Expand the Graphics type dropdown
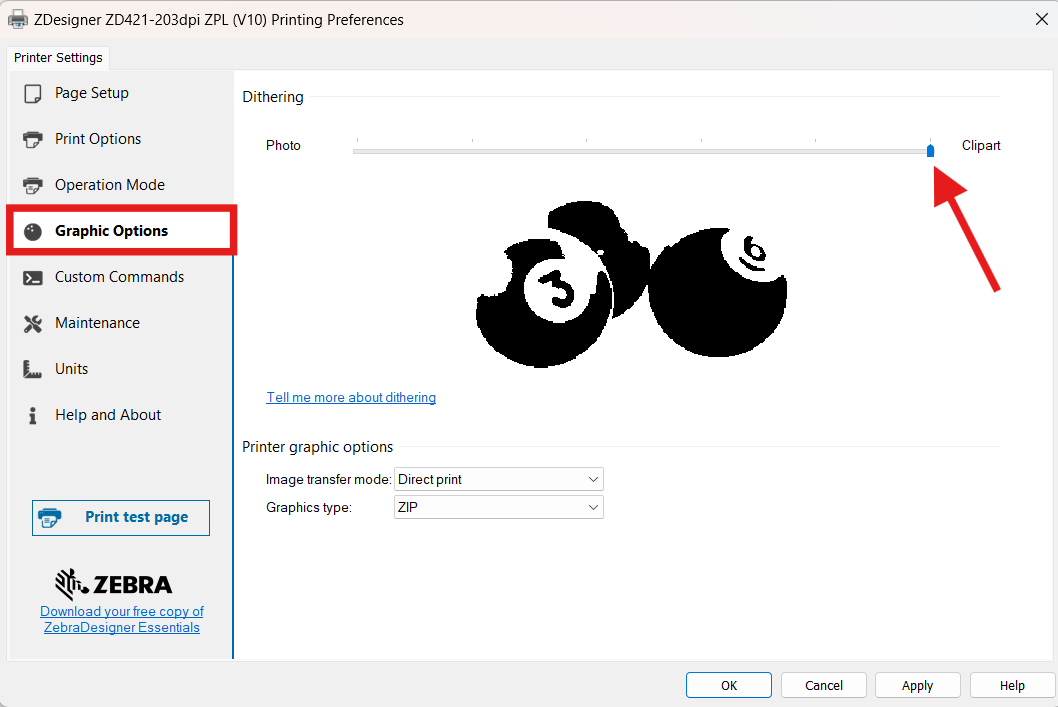The height and width of the screenshot is (707, 1058). pyautogui.click(x=592, y=507)
